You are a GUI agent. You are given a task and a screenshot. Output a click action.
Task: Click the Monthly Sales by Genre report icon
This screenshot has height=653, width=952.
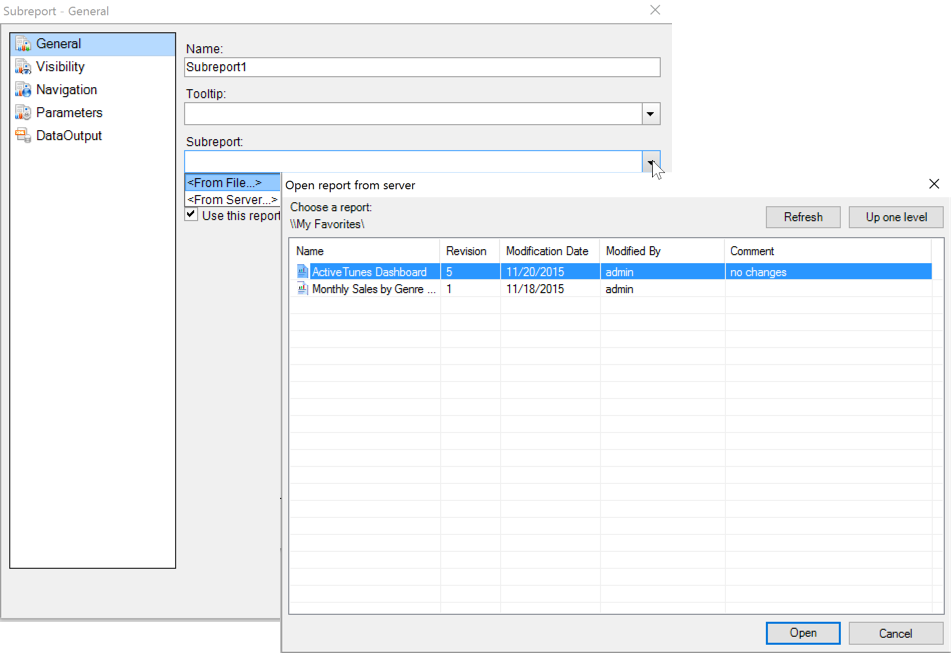click(x=302, y=289)
